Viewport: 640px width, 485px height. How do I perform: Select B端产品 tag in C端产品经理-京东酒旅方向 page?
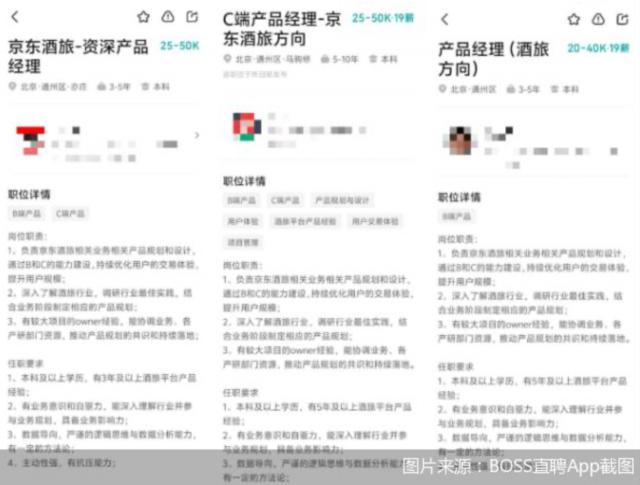click(241, 200)
